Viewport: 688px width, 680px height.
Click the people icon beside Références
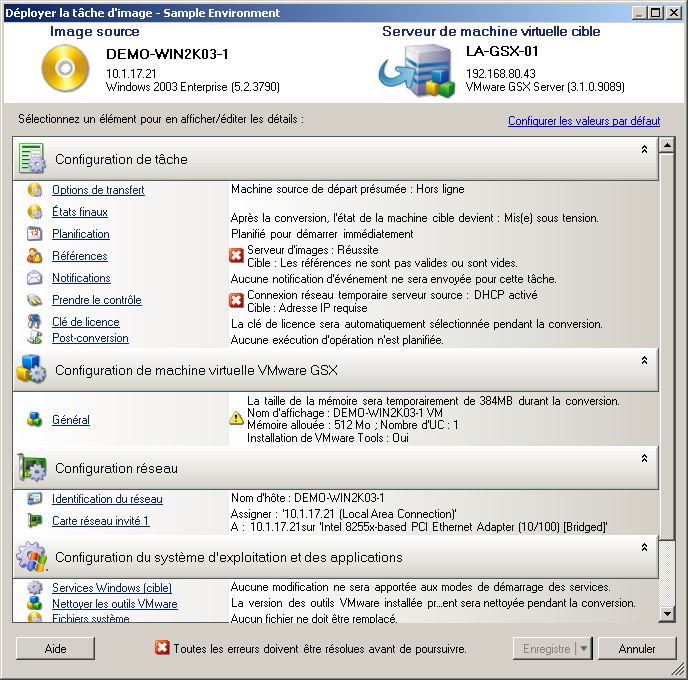click(x=35, y=256)
